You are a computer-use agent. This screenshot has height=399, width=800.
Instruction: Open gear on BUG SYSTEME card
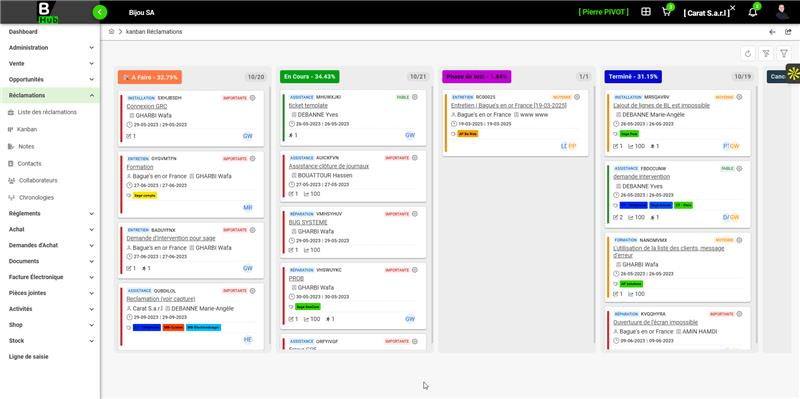click(x=415, y=214)
